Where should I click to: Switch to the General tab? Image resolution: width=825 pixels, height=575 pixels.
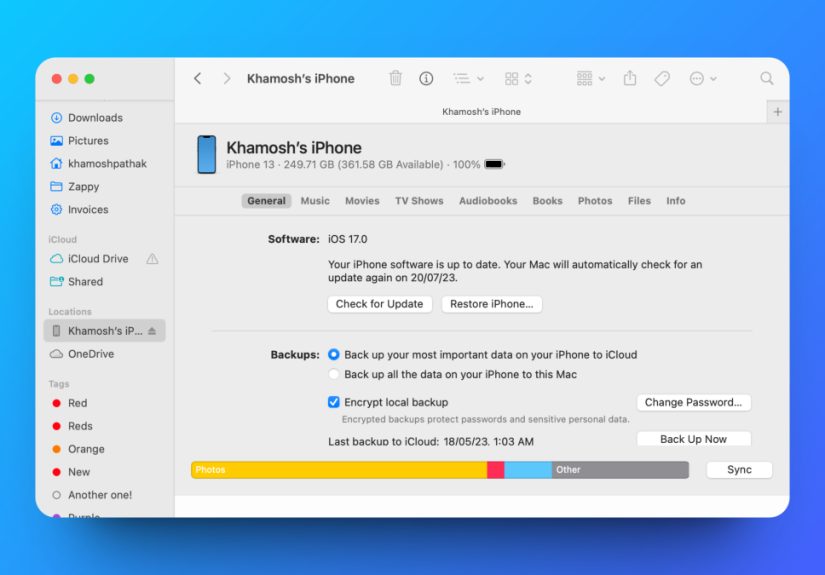(266, 201)
